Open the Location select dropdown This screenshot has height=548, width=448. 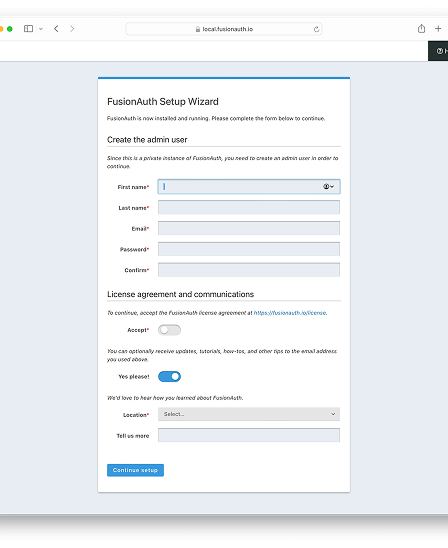(249, 414)
